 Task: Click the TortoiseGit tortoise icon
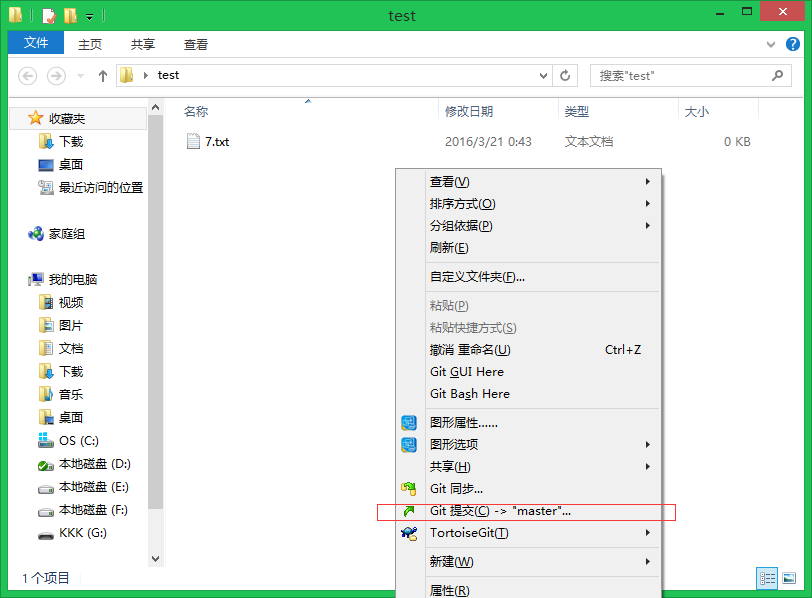[x=408, y=533]
